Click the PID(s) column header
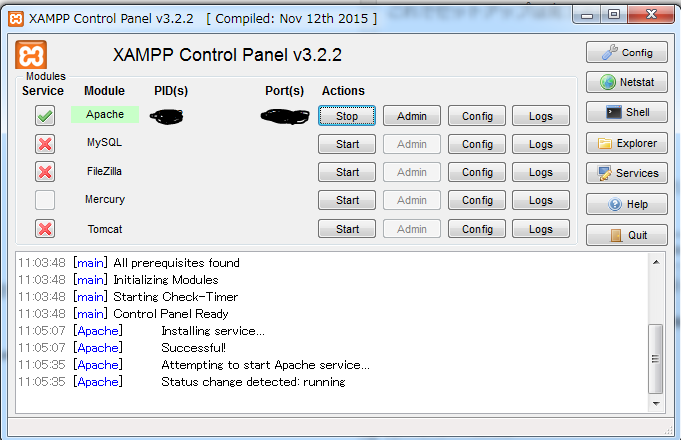This screenshot has height=440, width=681. [171, 91]
